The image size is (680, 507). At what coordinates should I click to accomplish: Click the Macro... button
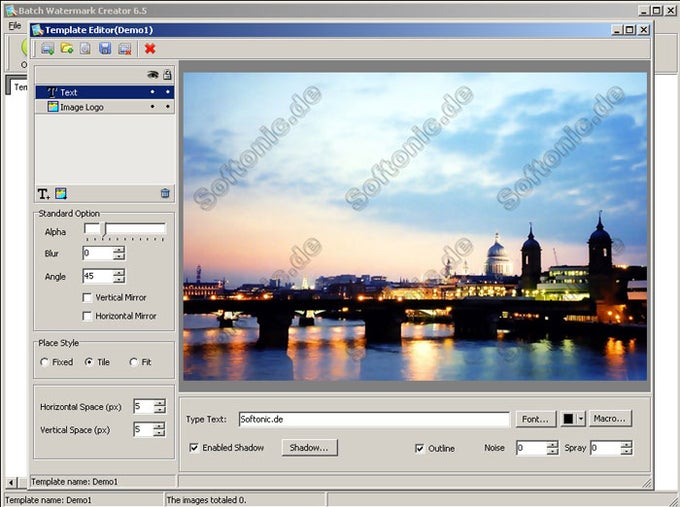(x=610, y=419)
